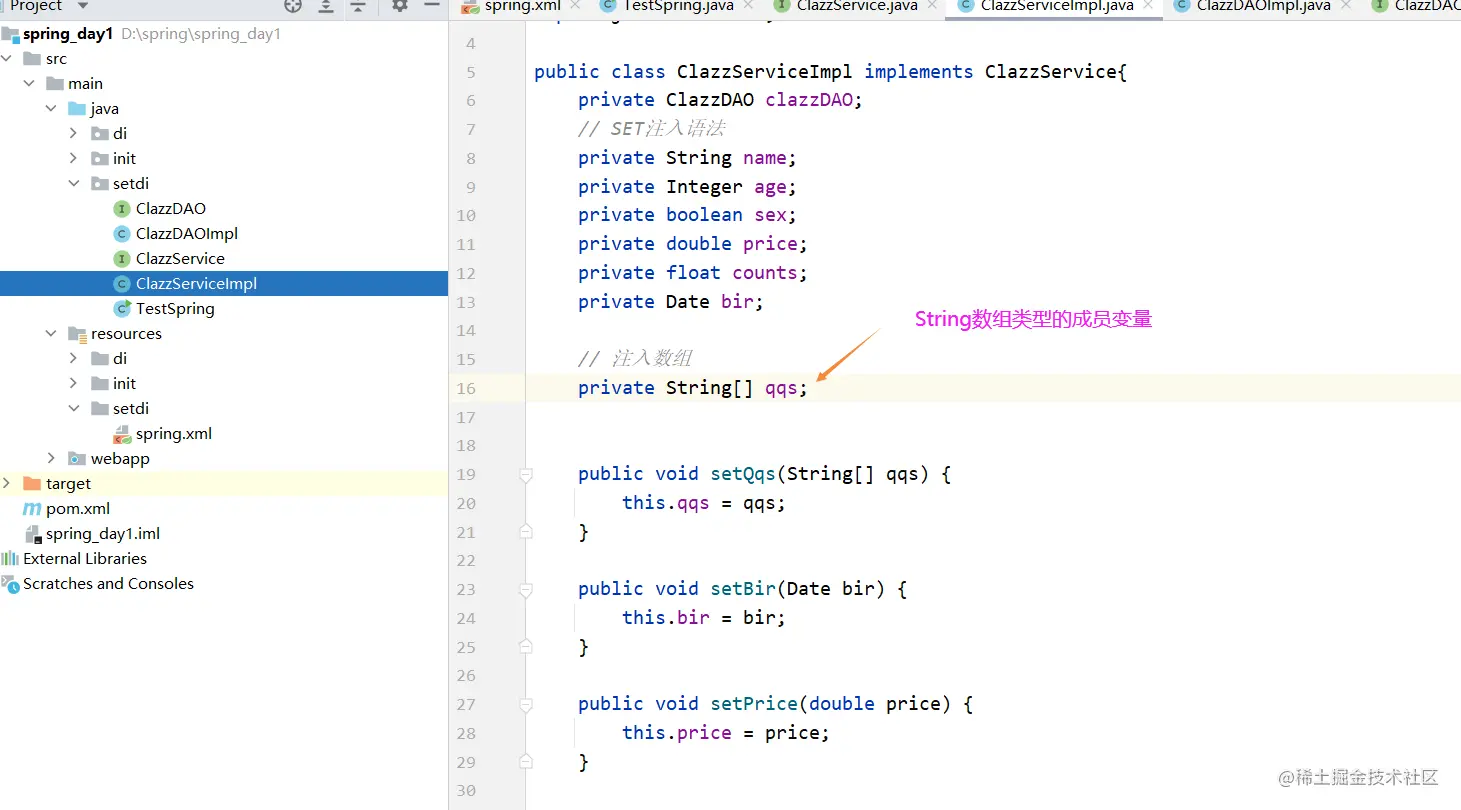Image resolution: width=1461 pixels, height=810 pixels.
Task: Click the Collapse All icon in Project panel
Action: [x=358, y=6]
